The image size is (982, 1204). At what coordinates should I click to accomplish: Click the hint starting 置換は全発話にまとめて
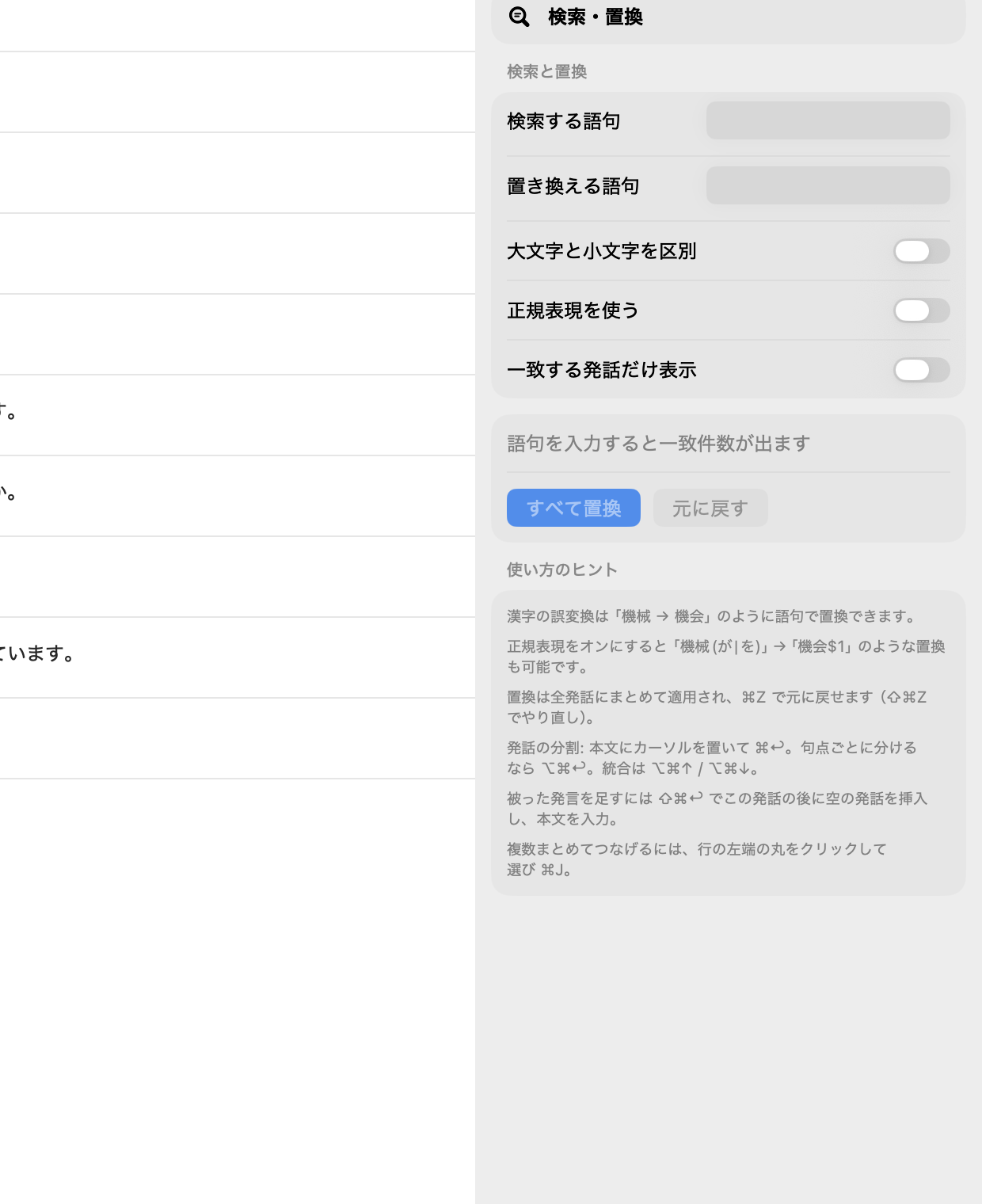[x=717, y=707]
